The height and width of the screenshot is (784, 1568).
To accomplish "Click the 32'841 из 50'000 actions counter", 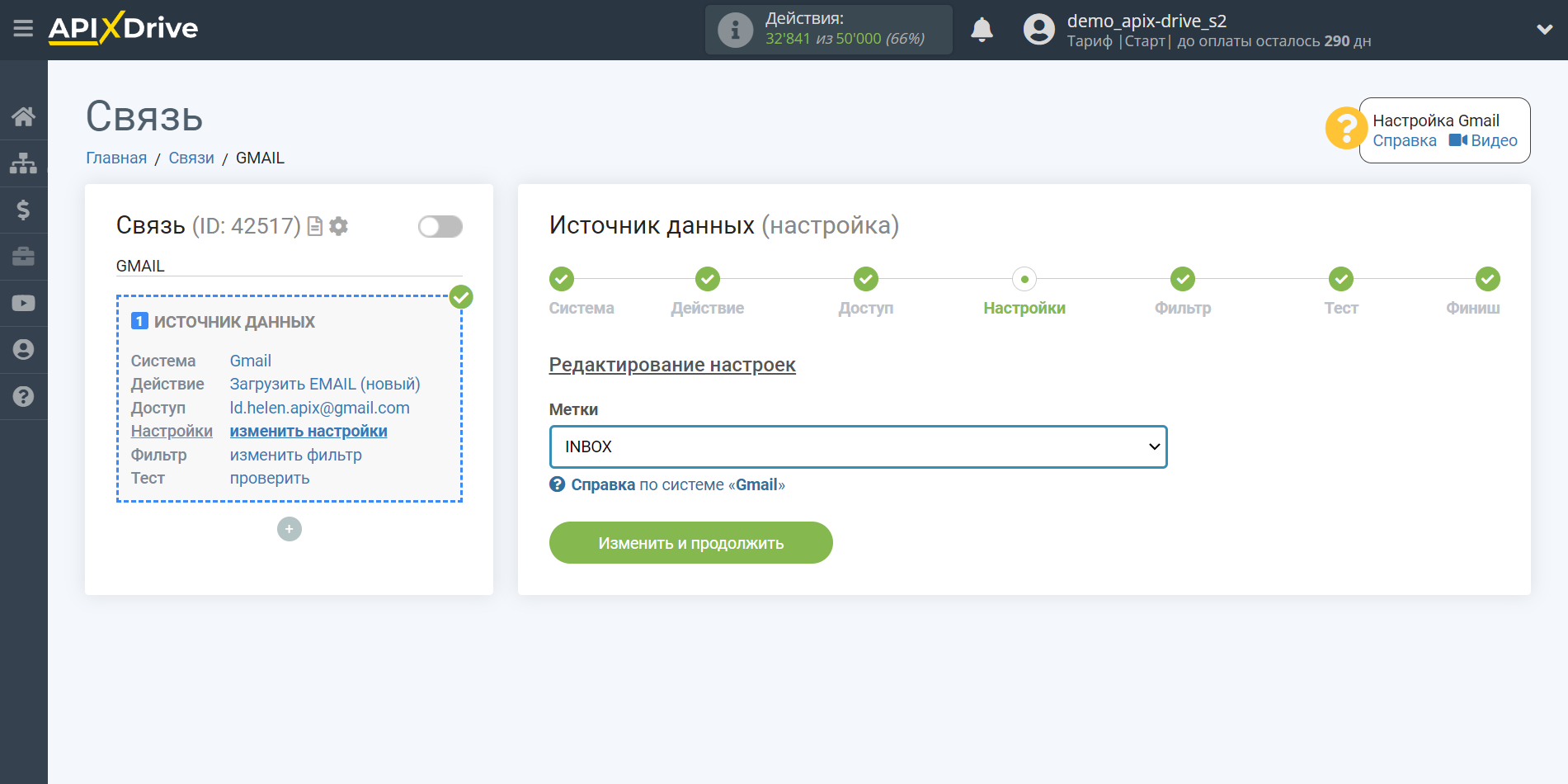I will point(845,39).
